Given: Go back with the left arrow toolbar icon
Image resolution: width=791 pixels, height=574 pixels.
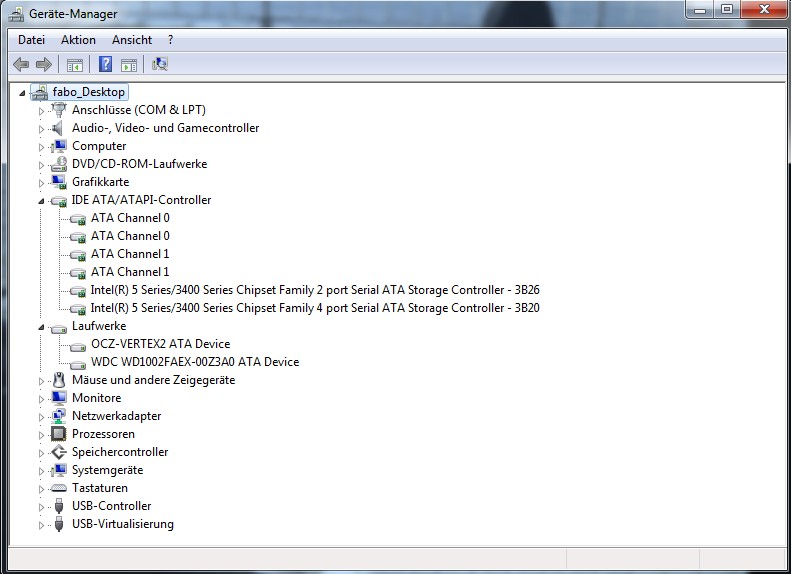Looking at the screenshot, I should [21, 64].
